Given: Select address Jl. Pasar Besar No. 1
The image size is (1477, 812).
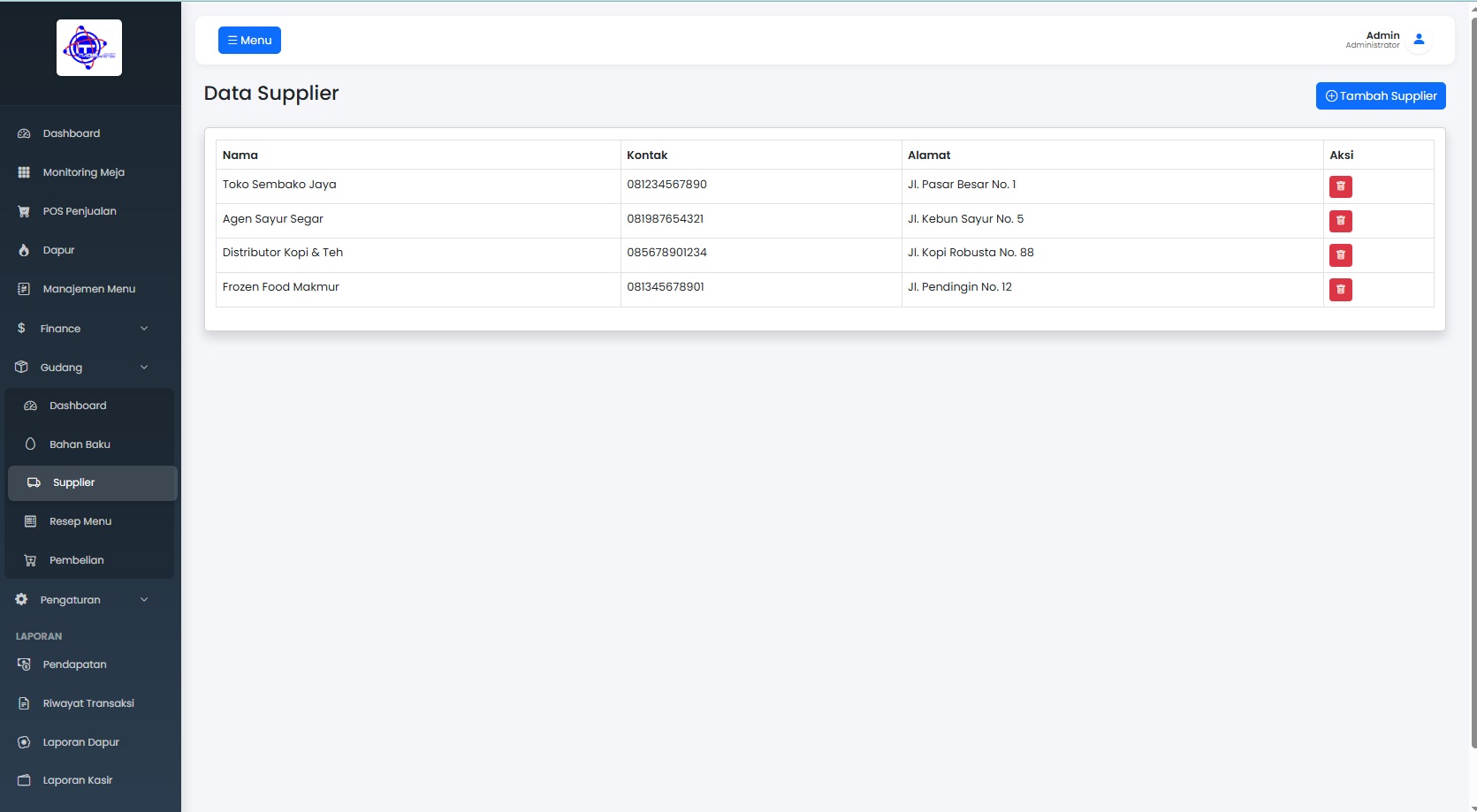Looking at the screenshot, I should click(x=962, y=184).
